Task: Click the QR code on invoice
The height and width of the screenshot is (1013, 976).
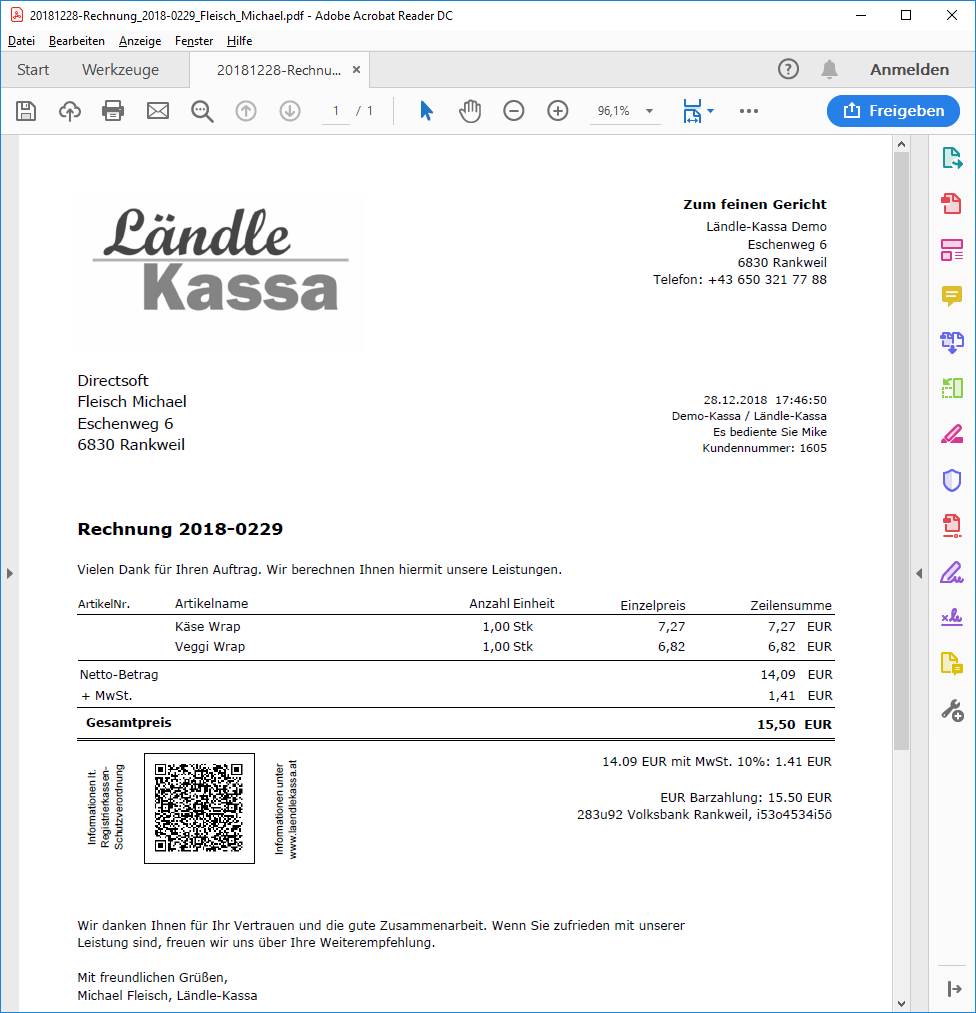Action: click(x=200, y=808)
